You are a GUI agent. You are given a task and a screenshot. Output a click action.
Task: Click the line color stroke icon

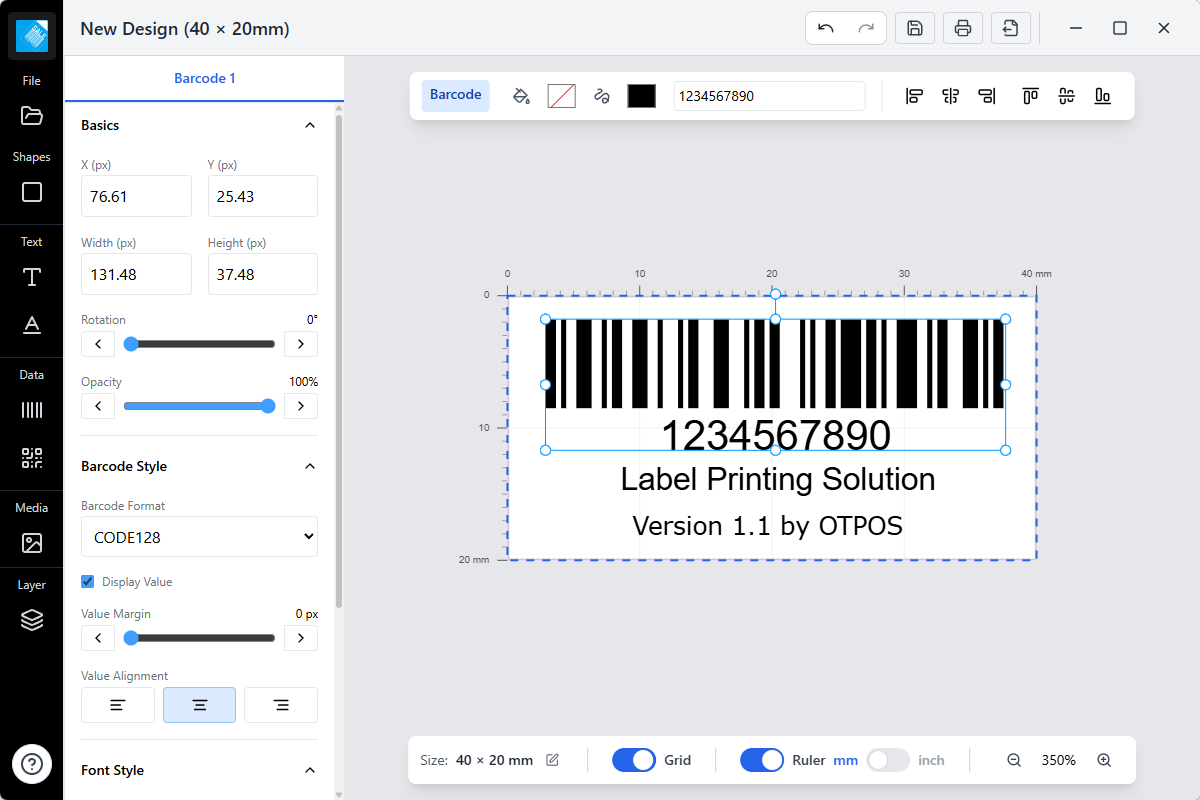[601, 96]
